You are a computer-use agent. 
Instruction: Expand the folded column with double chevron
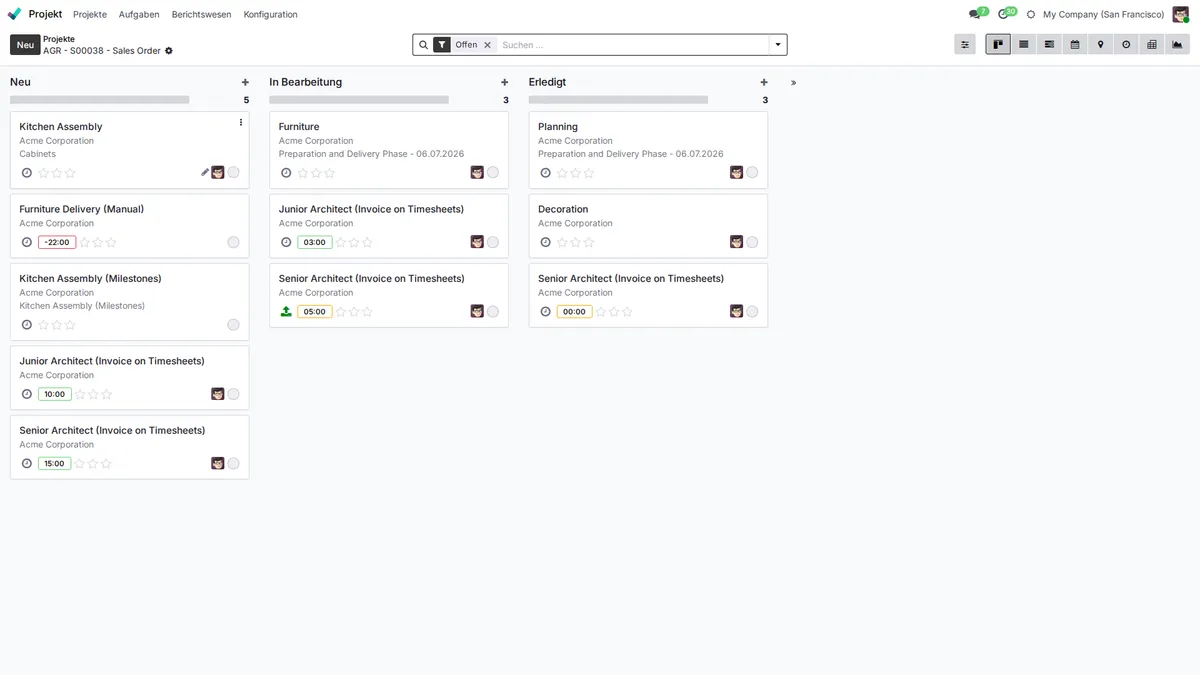pyautogui.click(x=794, y=83)
